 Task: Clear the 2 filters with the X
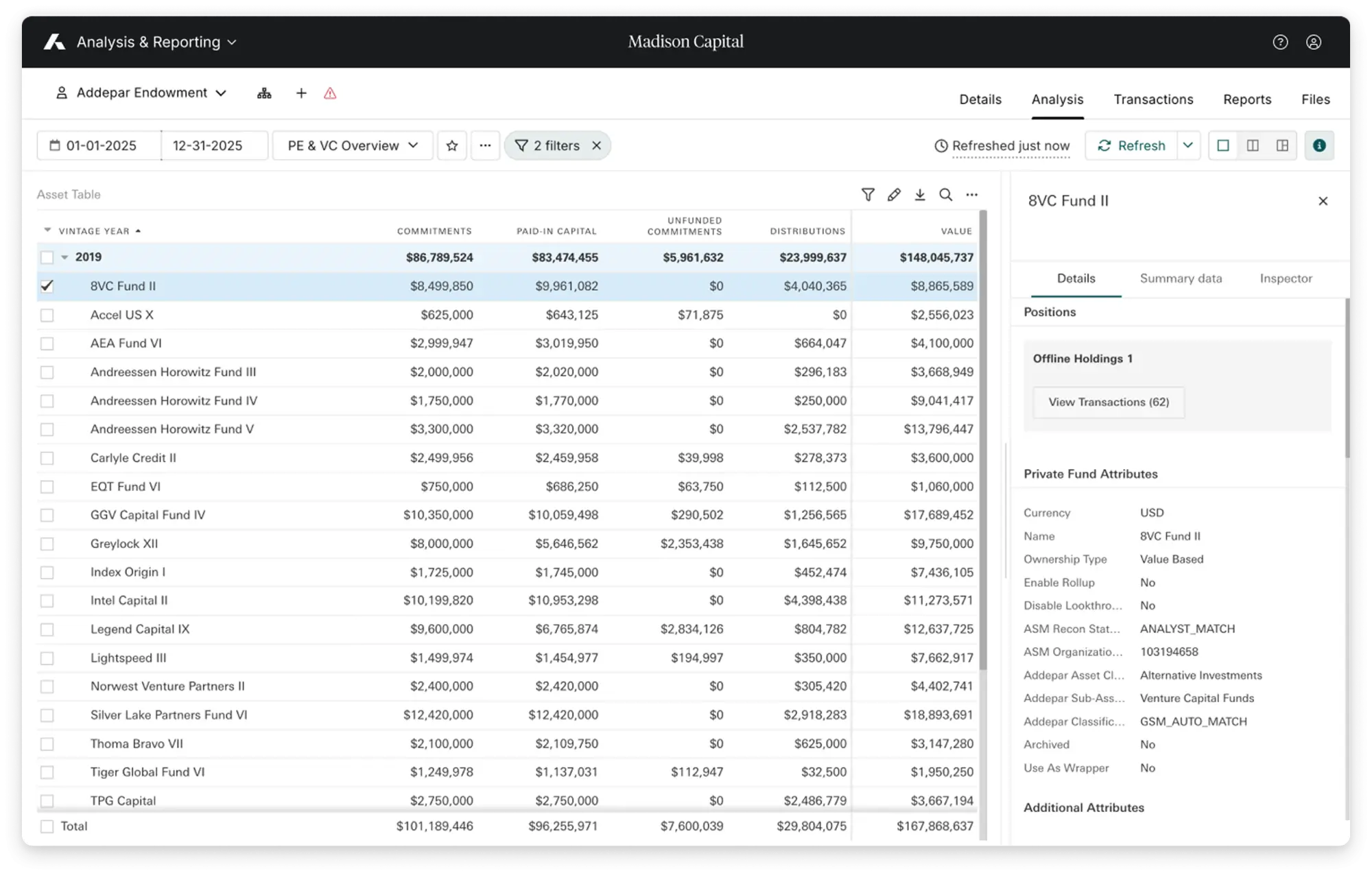597,145
